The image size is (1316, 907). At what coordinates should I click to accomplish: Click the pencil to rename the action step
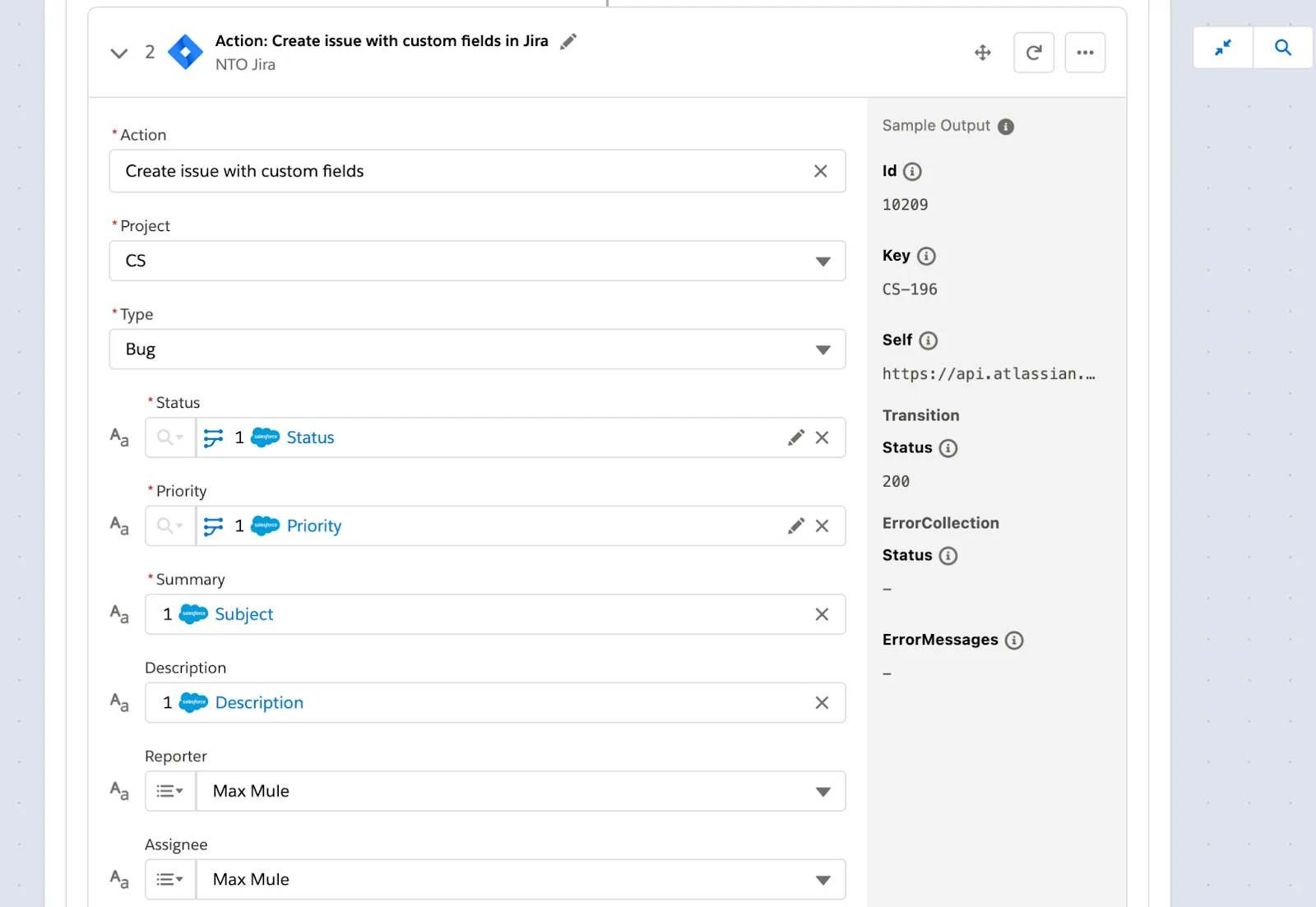(568, 41)
